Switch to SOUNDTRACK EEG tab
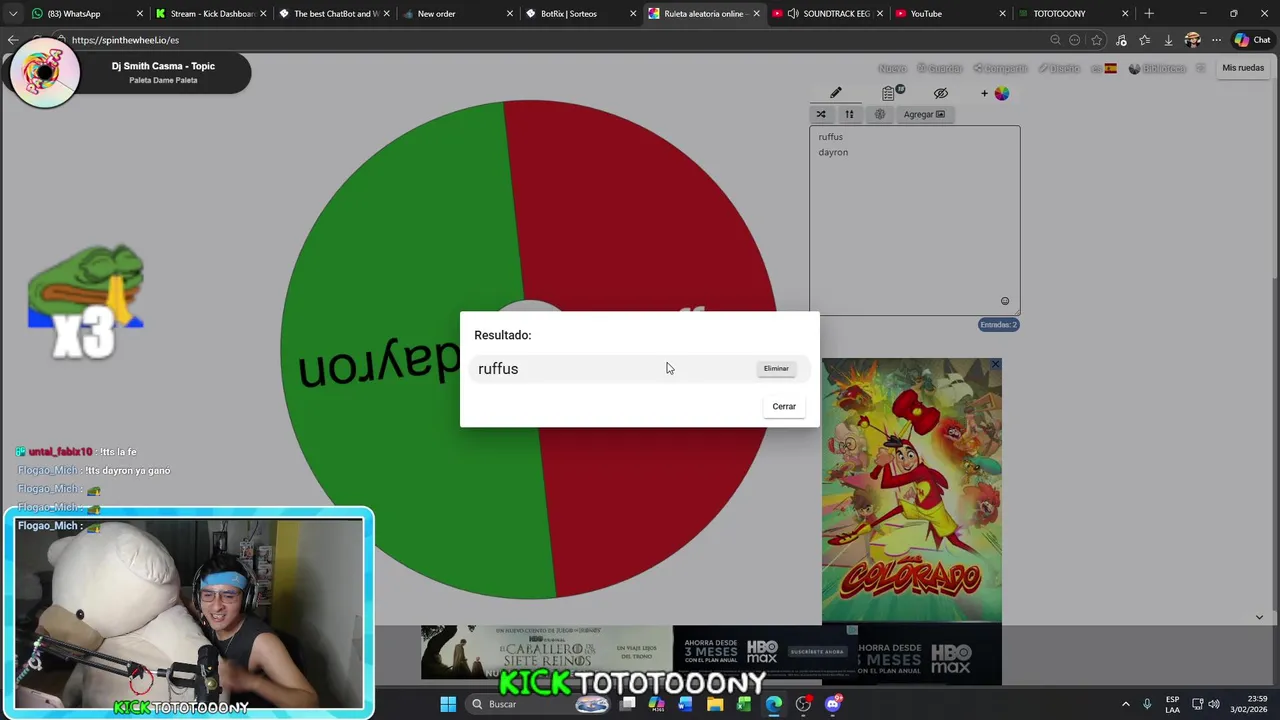This screenshot has height=720, width=1280. pos(826,14)
